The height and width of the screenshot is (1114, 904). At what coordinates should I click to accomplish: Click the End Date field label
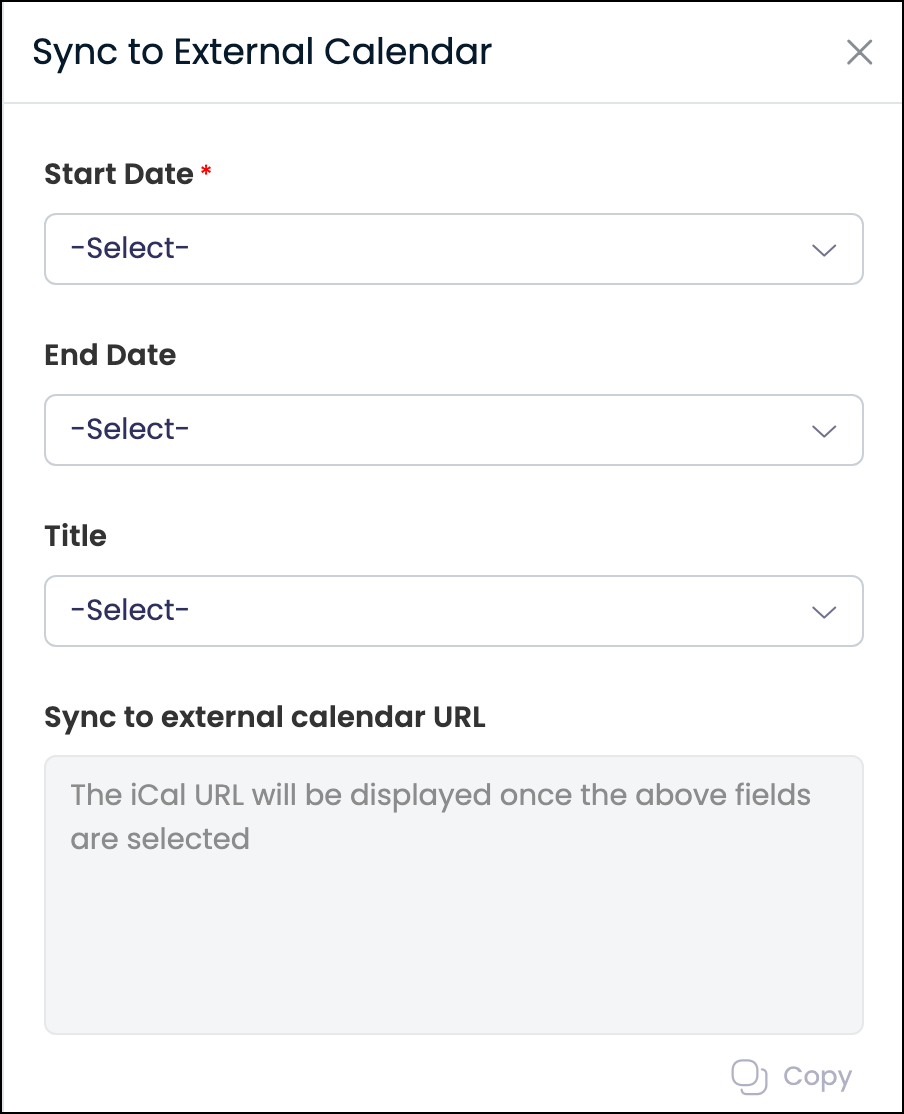pos(110,355)
